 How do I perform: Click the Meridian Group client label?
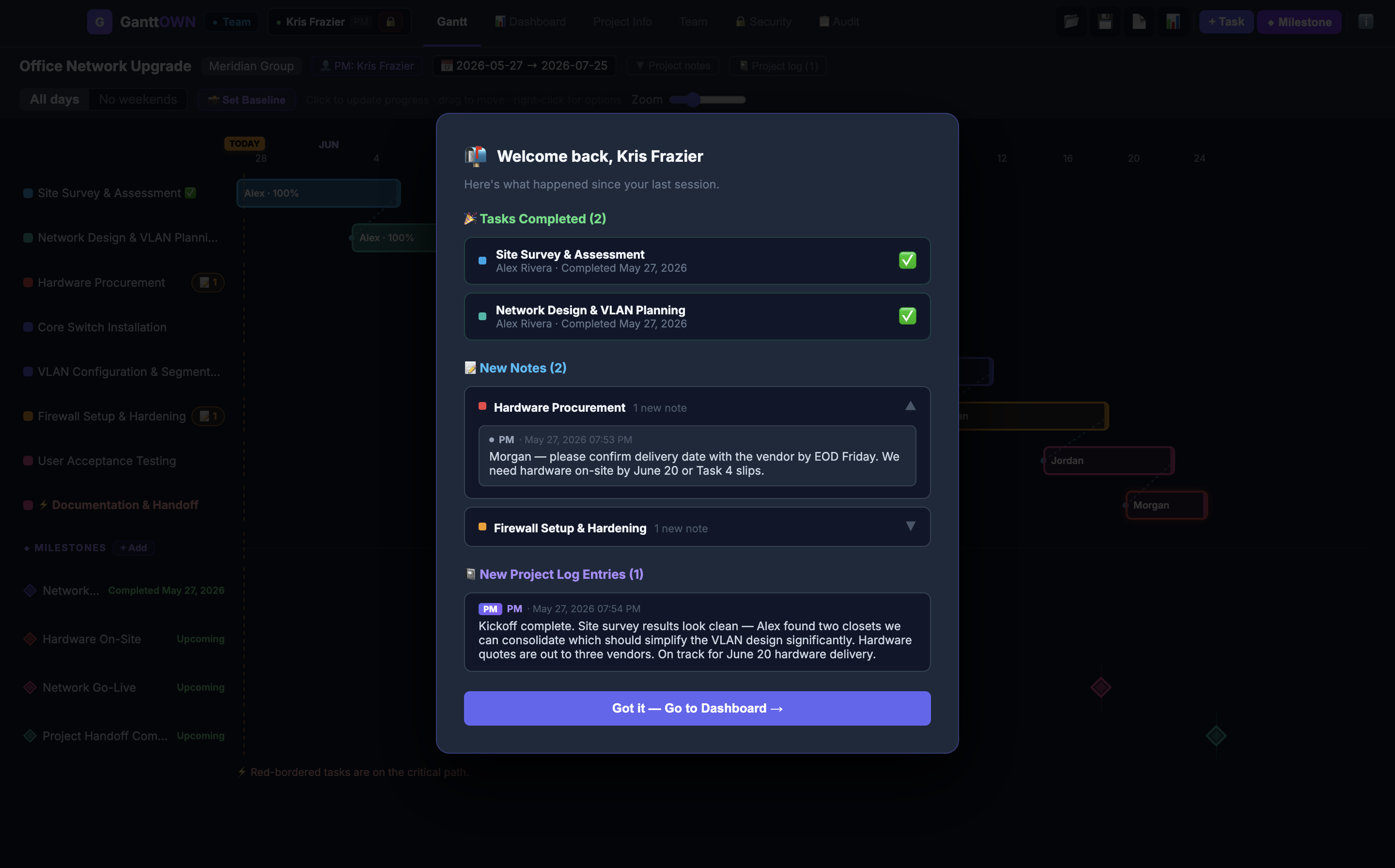pos(251,66)
